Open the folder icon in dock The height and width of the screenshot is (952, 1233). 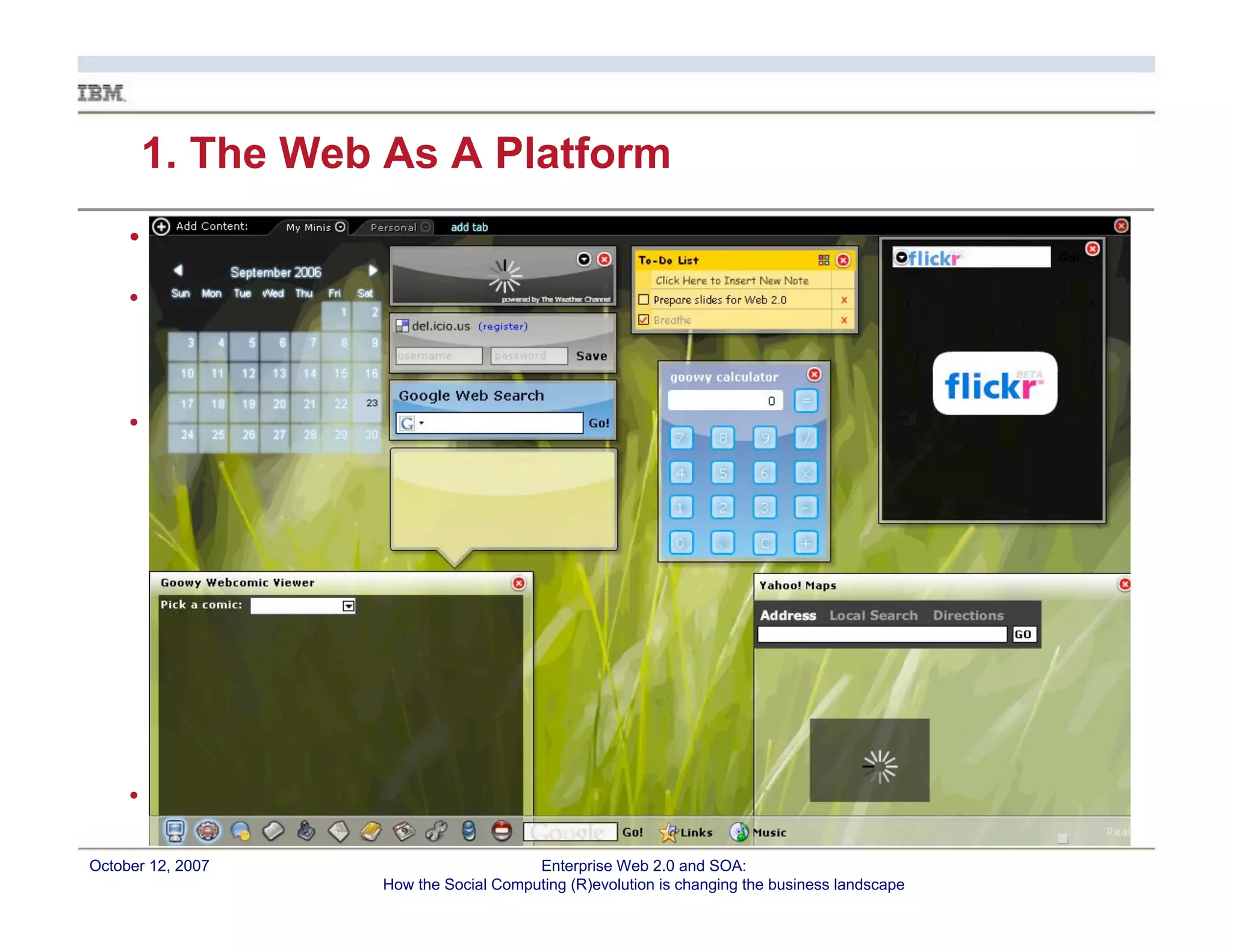point(273,832)
